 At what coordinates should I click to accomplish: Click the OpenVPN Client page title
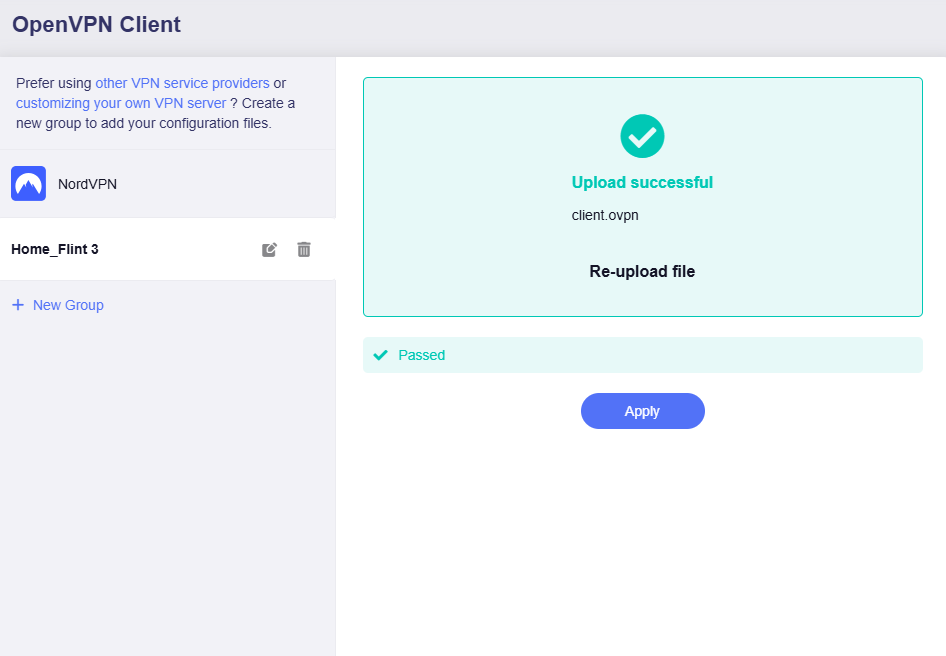(x=96, y=24)
